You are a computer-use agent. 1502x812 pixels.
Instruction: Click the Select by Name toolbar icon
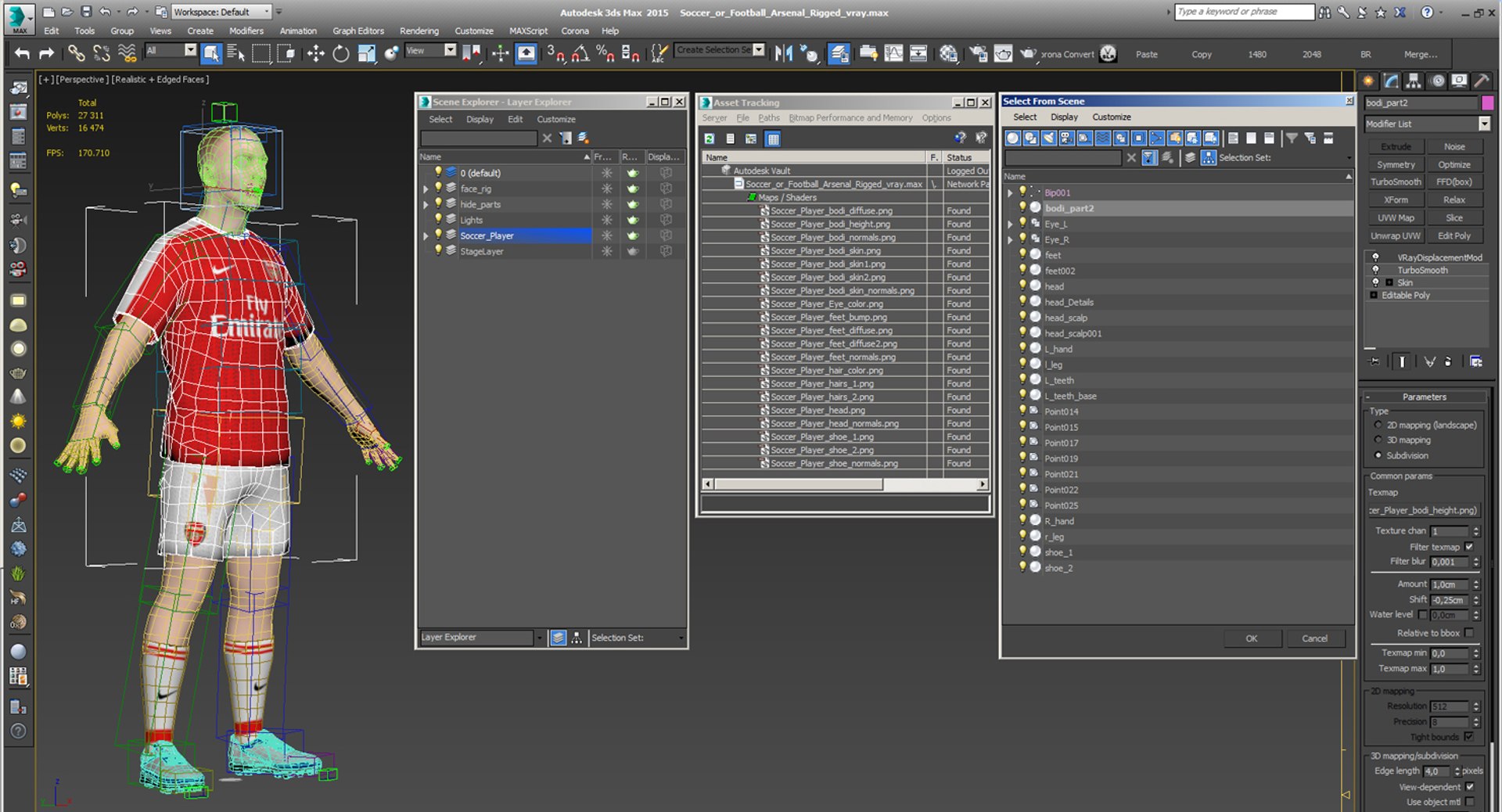click(235, 53)
